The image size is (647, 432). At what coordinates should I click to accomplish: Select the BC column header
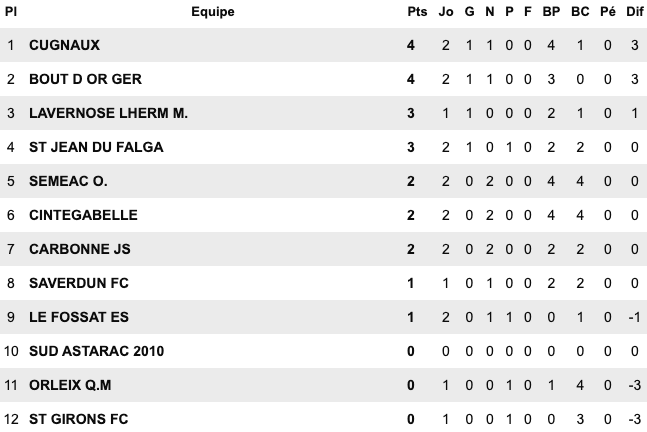point(579,12)
